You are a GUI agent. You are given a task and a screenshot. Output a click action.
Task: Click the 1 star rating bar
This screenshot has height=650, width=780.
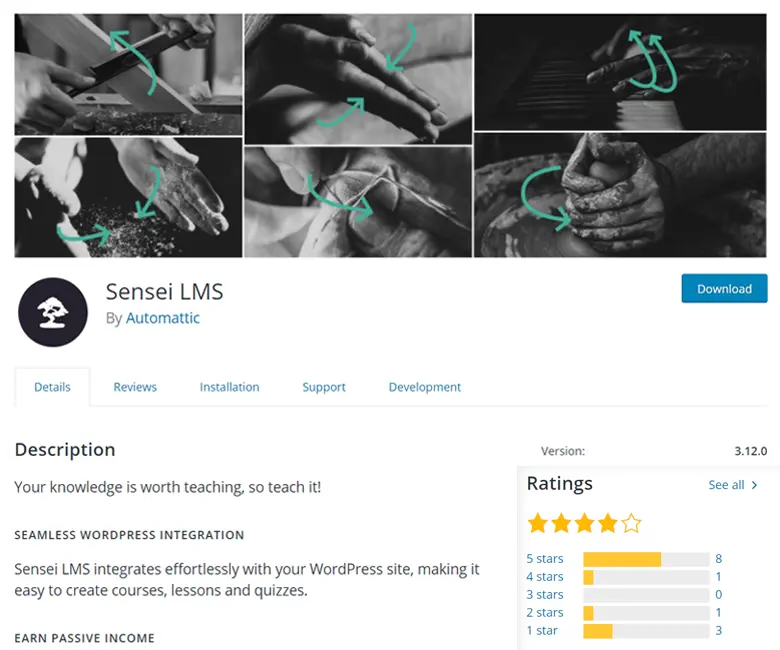pyautogui.click(x=646, y=631)
